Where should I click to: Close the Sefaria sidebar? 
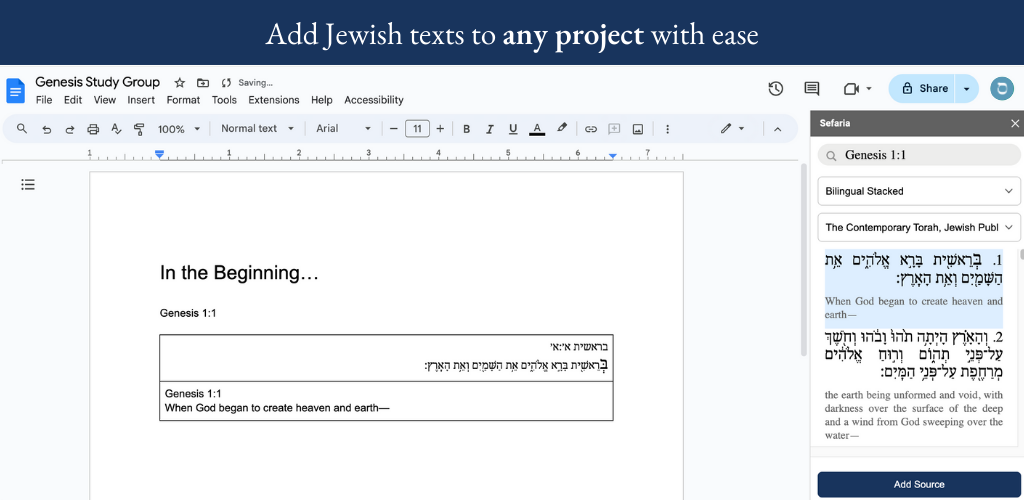click(1014, 123)
